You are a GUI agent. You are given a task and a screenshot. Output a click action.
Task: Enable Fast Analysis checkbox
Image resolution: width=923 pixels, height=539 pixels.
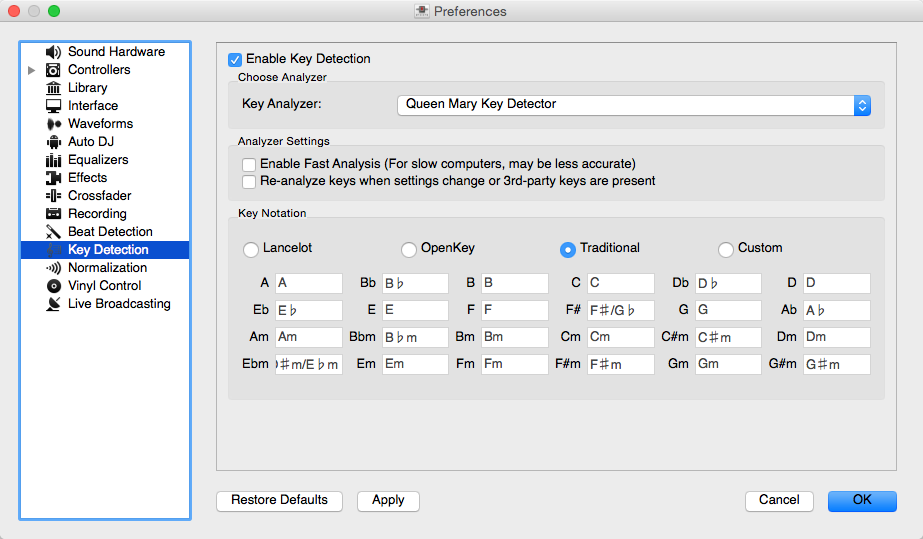click(x=249, y=164)
